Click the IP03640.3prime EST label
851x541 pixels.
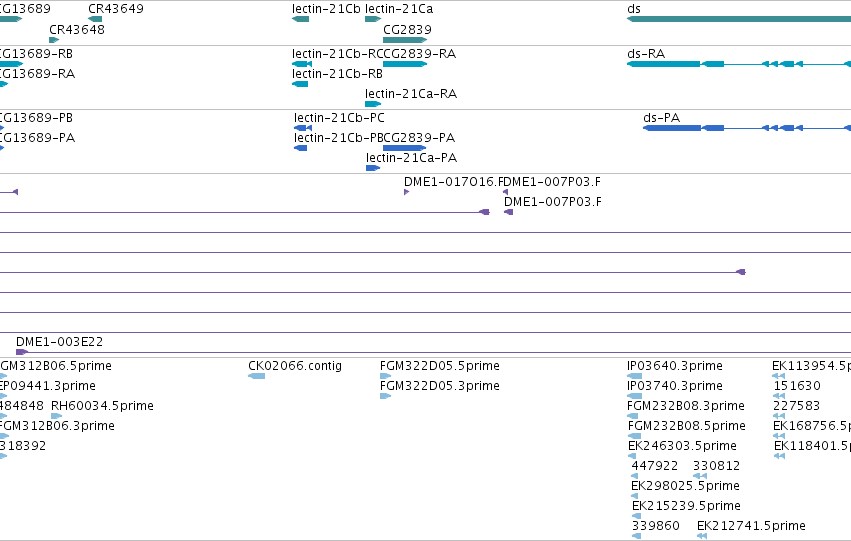[x=675, y=366]
